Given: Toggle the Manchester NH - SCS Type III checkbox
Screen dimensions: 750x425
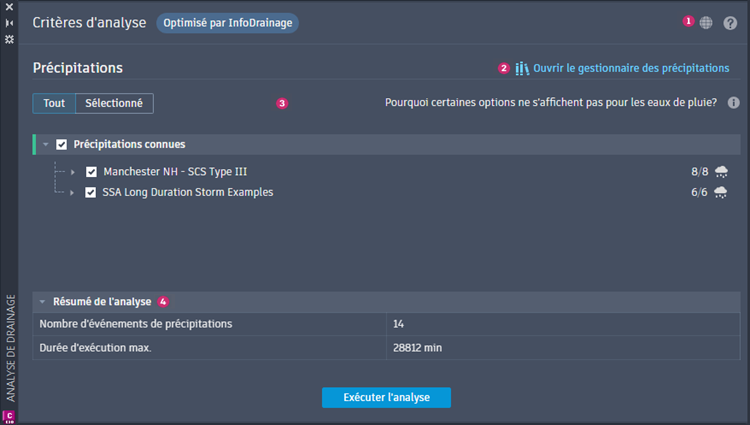Looking at the screenshot, I should pyautogui.click(x=91, y=172).
